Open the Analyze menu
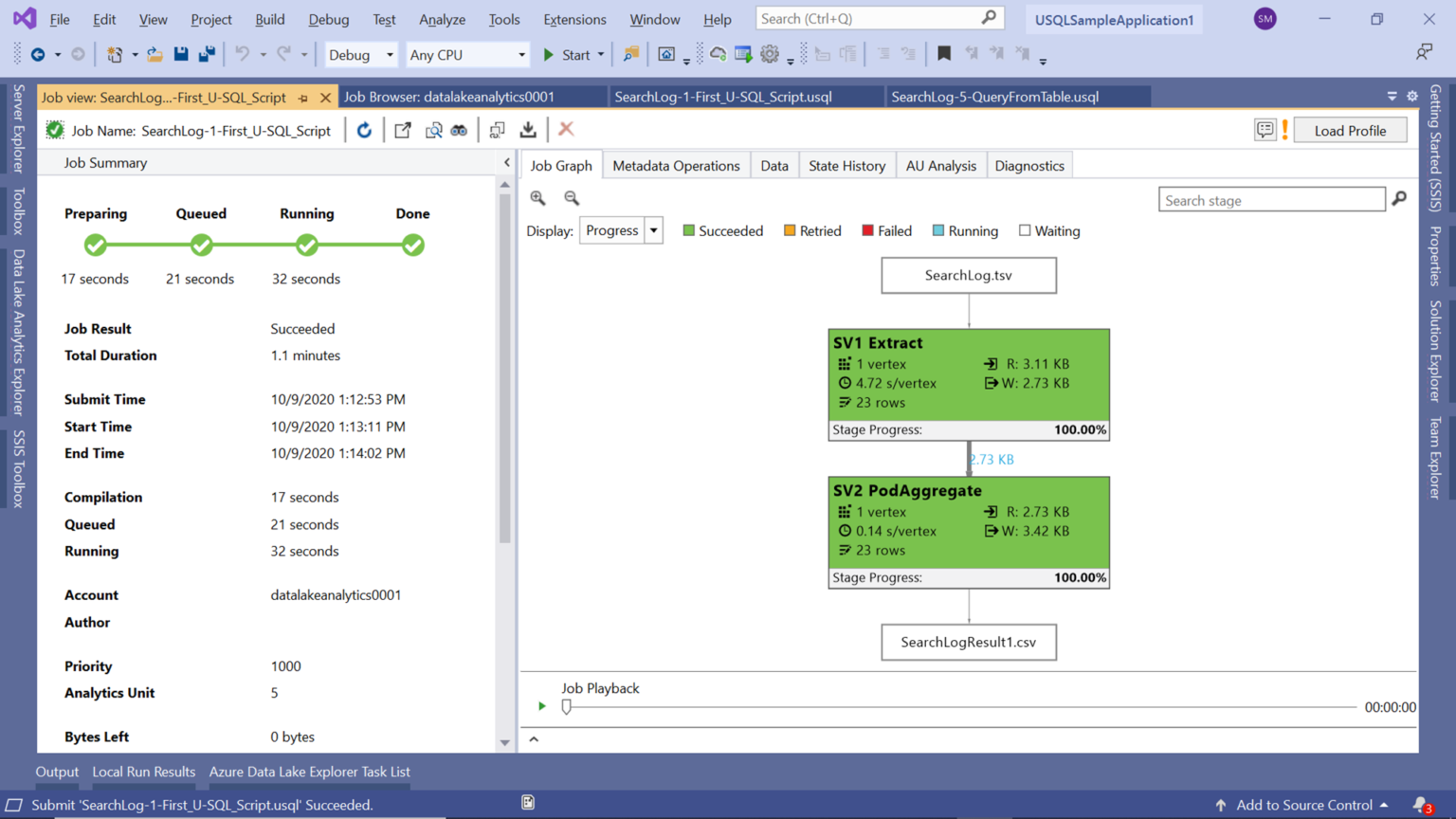Viewport: 1456px width, 819px height. (442, 19)
